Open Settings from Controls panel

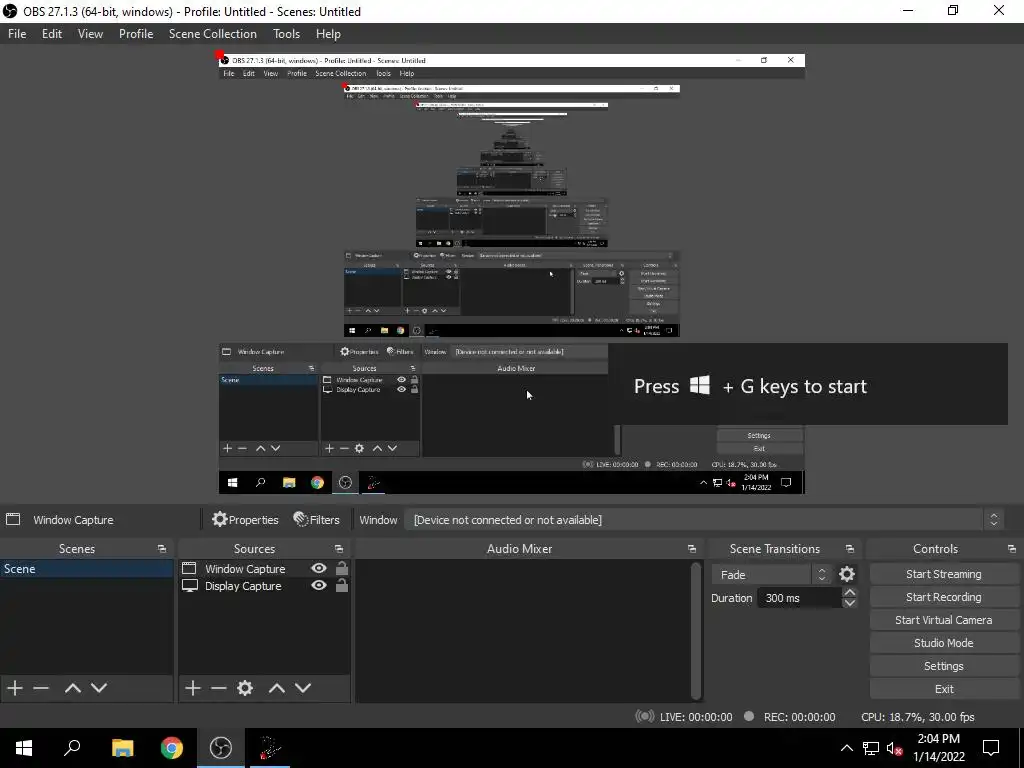coord(944,666)
